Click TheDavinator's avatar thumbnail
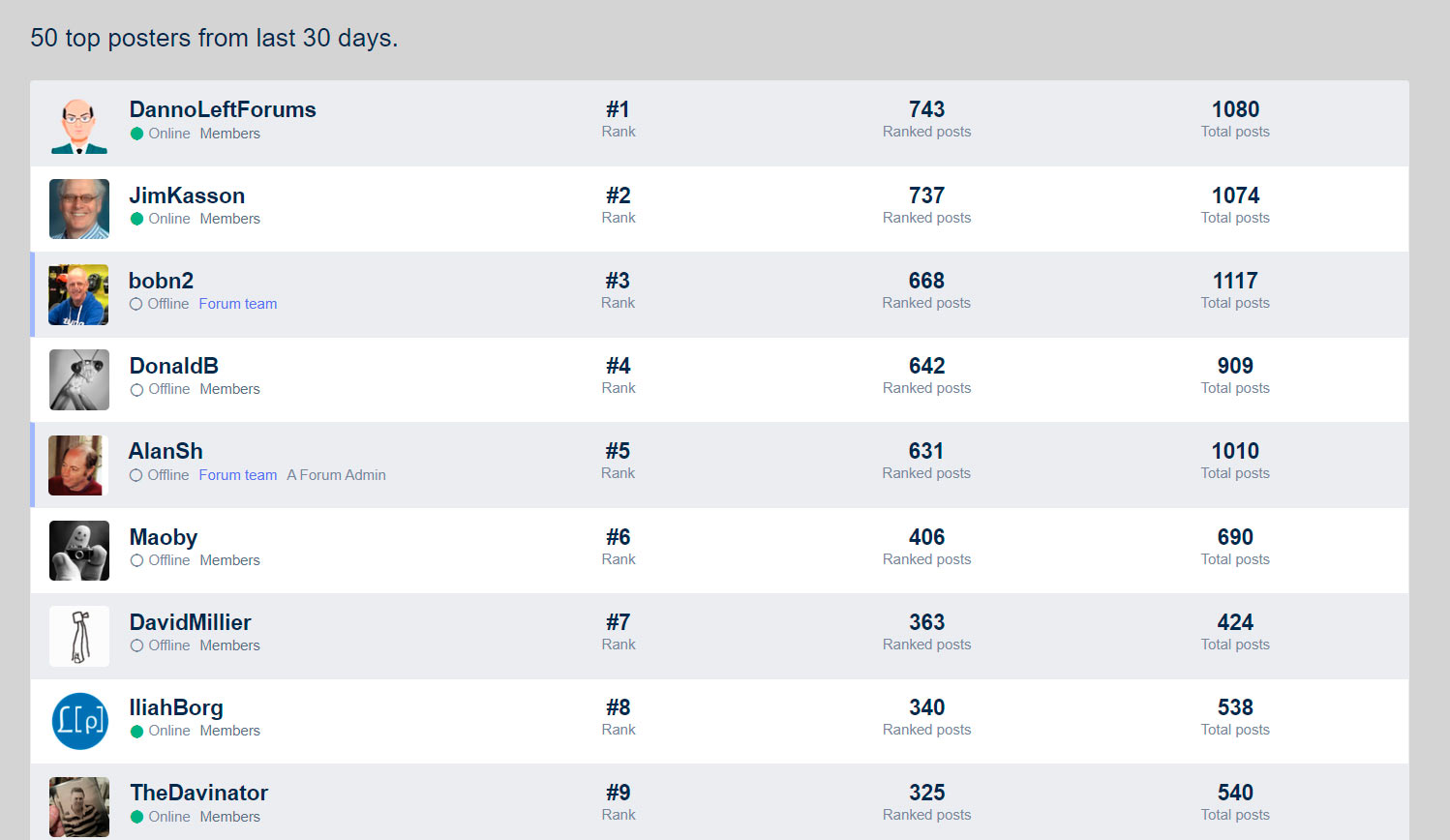This screenshot has width=1450, height=840. [x=79, y=806]
